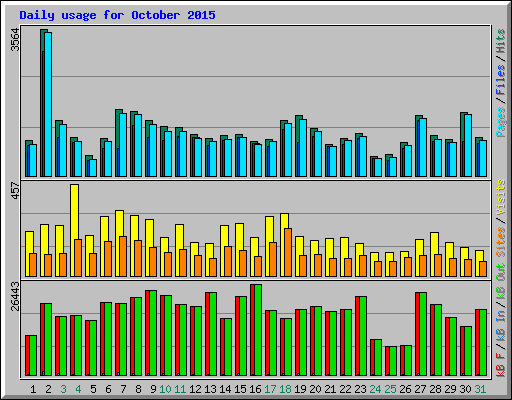Select day label 14 on the x-axis
This screenshot has height=400, width=512.
[225, 389]
